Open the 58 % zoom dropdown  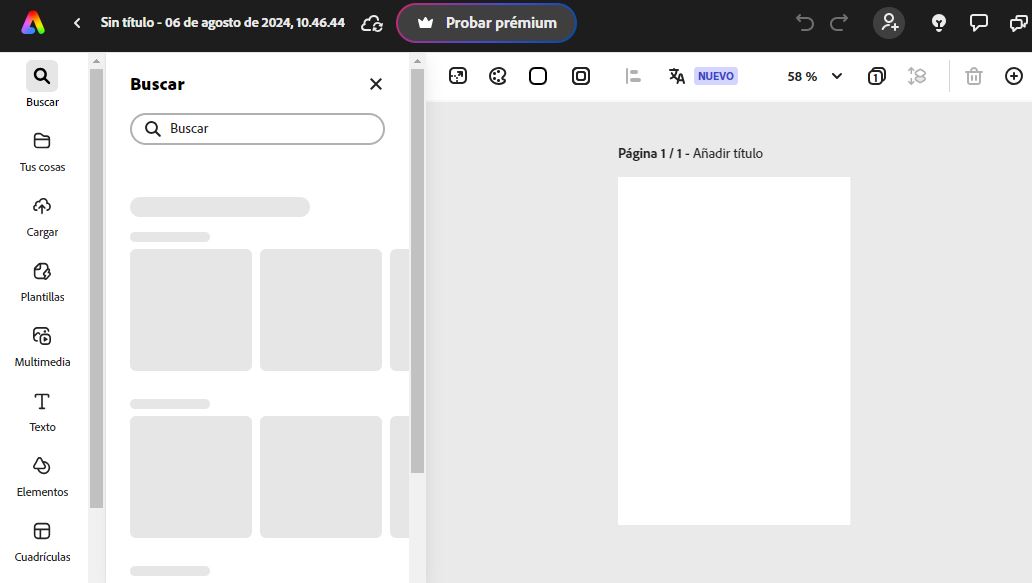[x=815, y=76]
